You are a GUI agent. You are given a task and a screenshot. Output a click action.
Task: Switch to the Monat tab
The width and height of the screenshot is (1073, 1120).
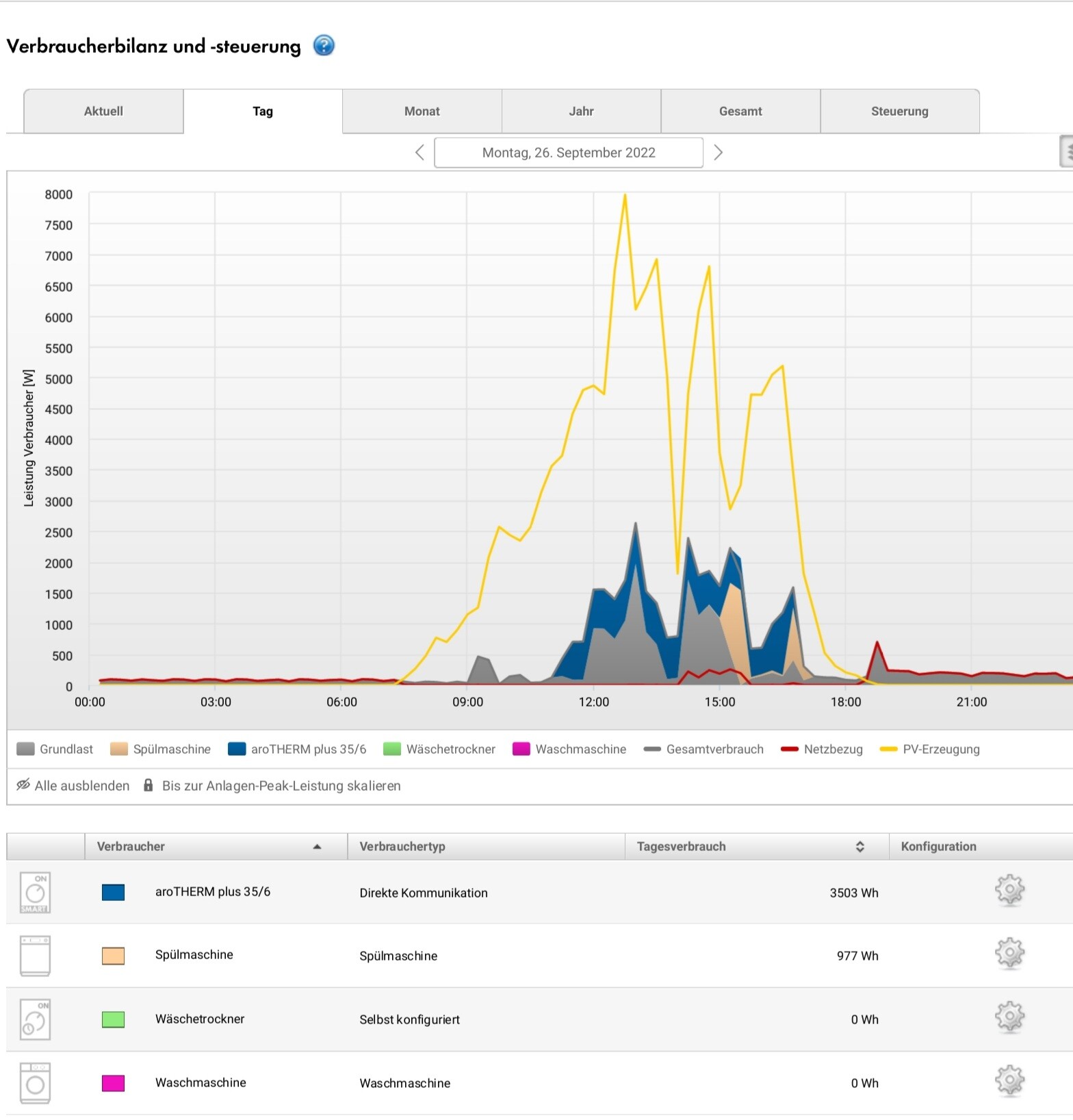point(422,112)
